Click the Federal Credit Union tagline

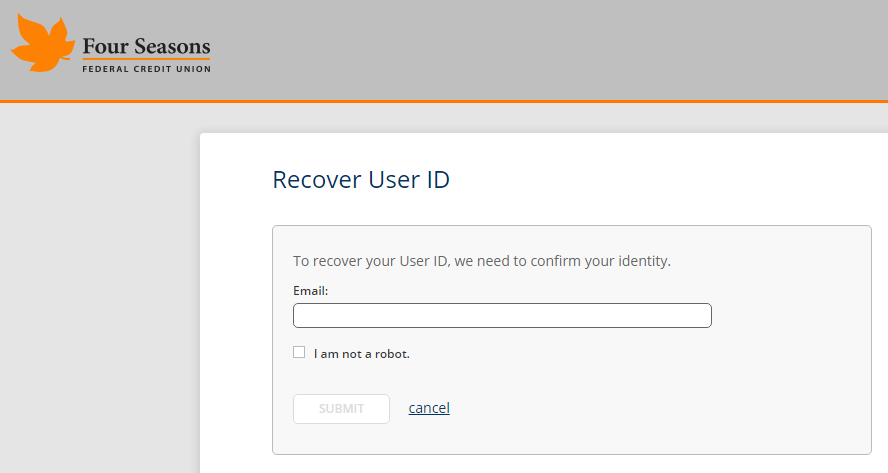tap(147, 69)
